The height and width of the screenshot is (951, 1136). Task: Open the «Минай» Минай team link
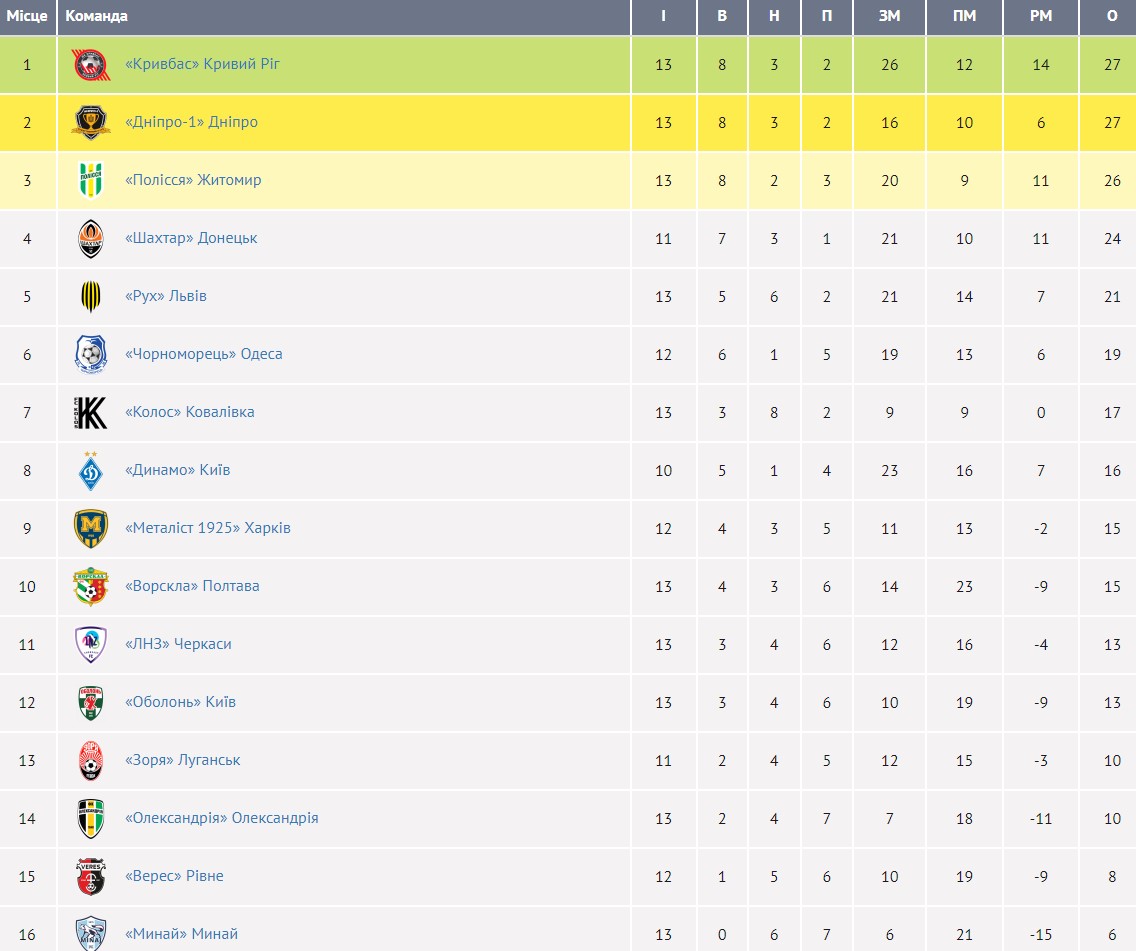181,934
